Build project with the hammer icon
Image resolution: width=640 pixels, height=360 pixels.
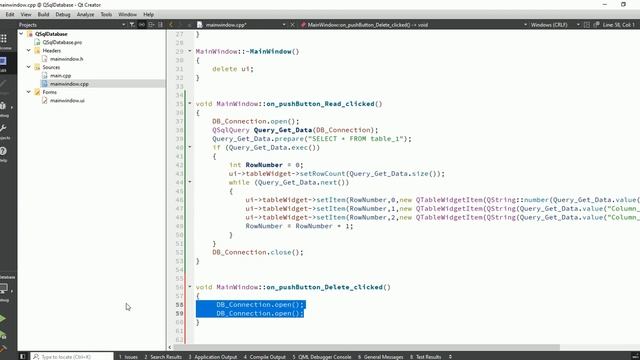pyautogui.click(x=3, y=349)
